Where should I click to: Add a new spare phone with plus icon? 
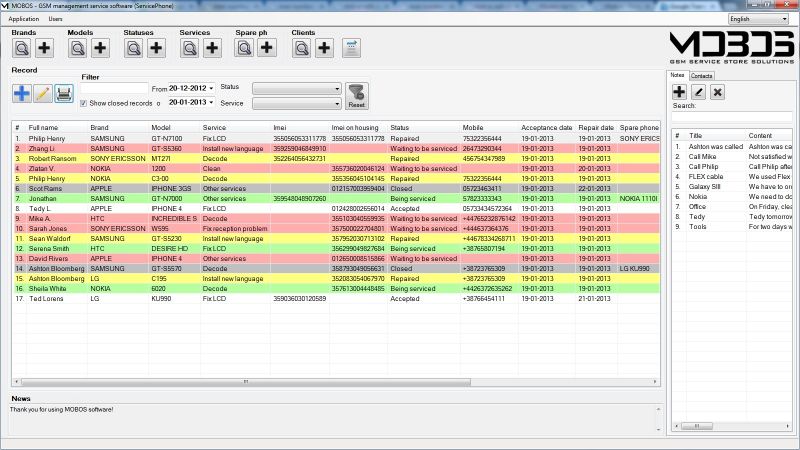tap(267, 48)
